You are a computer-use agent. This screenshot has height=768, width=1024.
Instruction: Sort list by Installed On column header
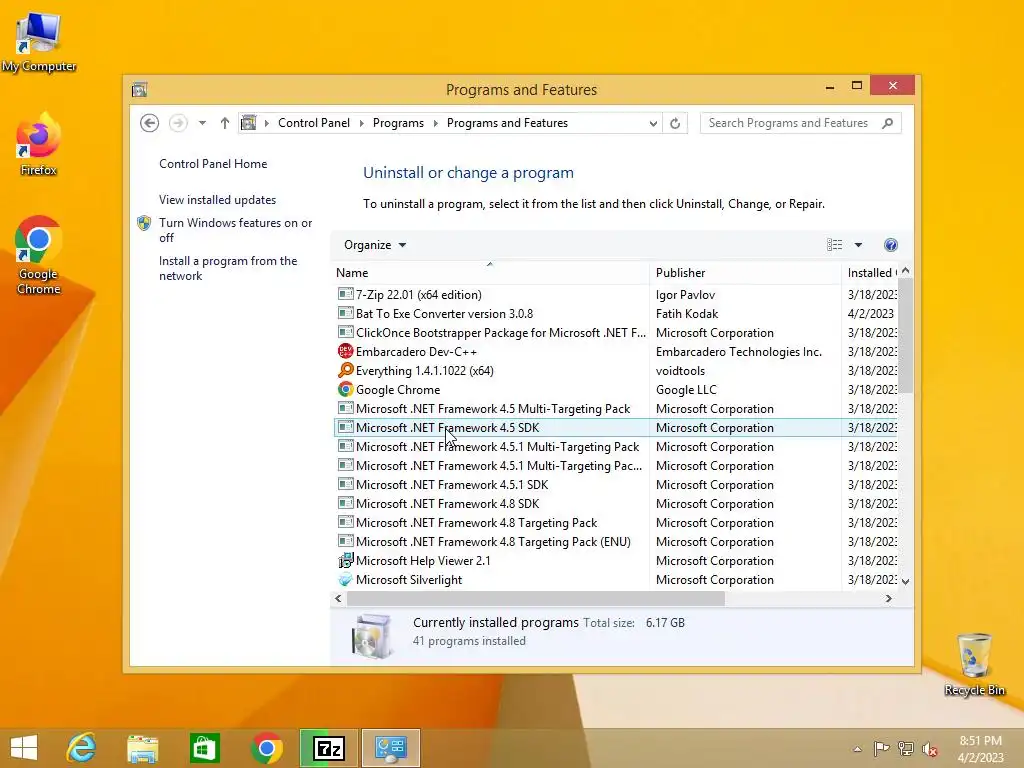(x=870, y=273)
